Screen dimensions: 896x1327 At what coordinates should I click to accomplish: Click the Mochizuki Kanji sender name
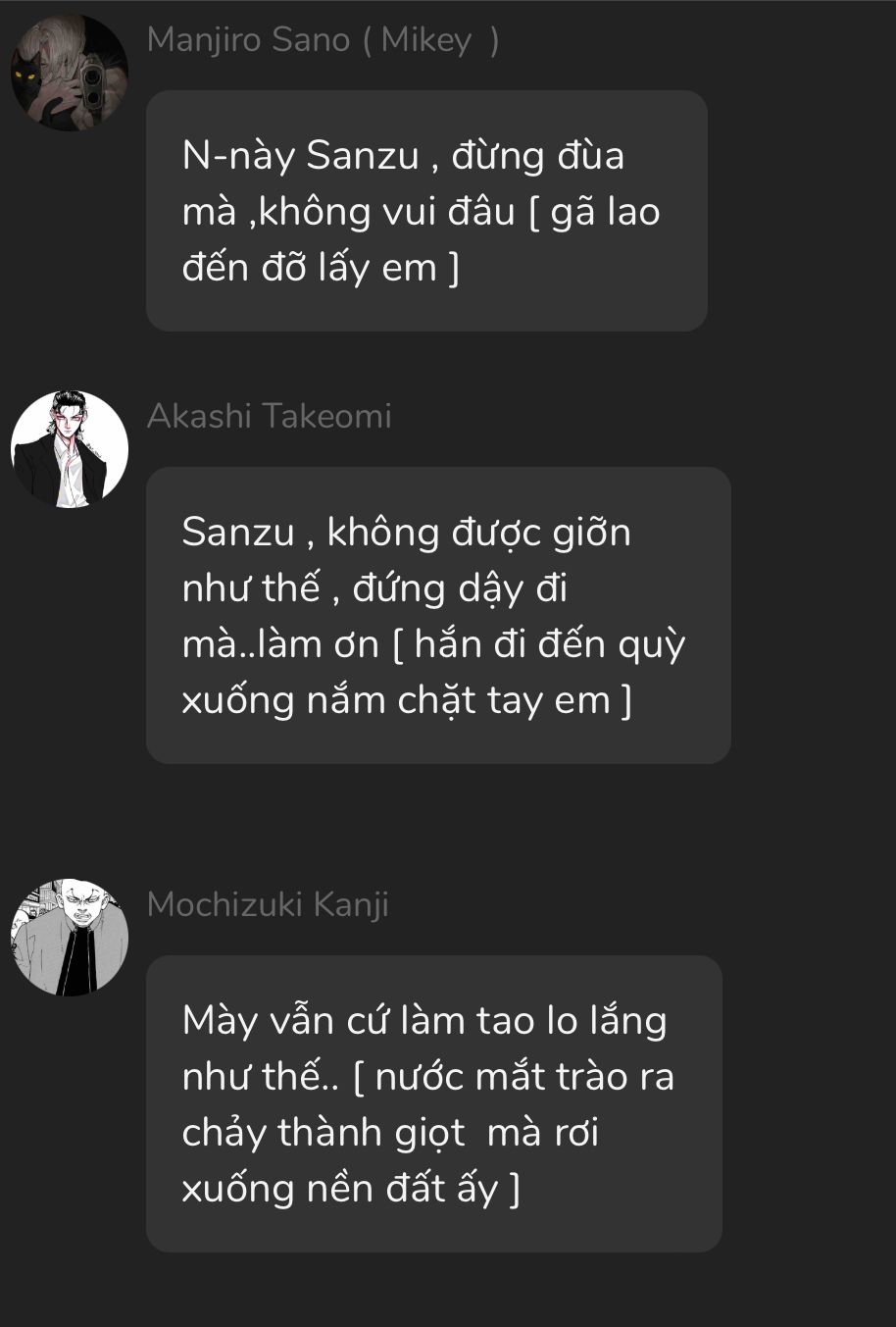[x=268, y=904]
